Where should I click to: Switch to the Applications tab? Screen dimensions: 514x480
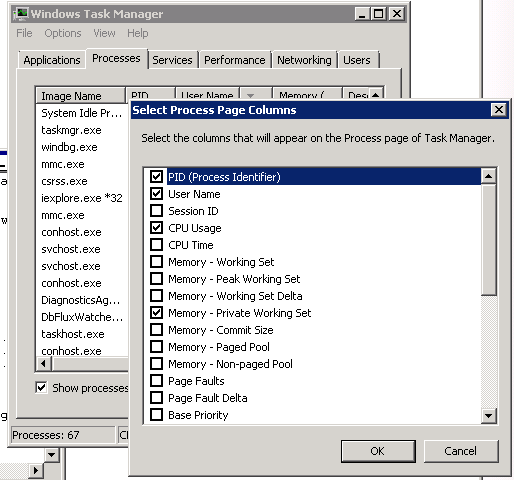coord(52,60)
